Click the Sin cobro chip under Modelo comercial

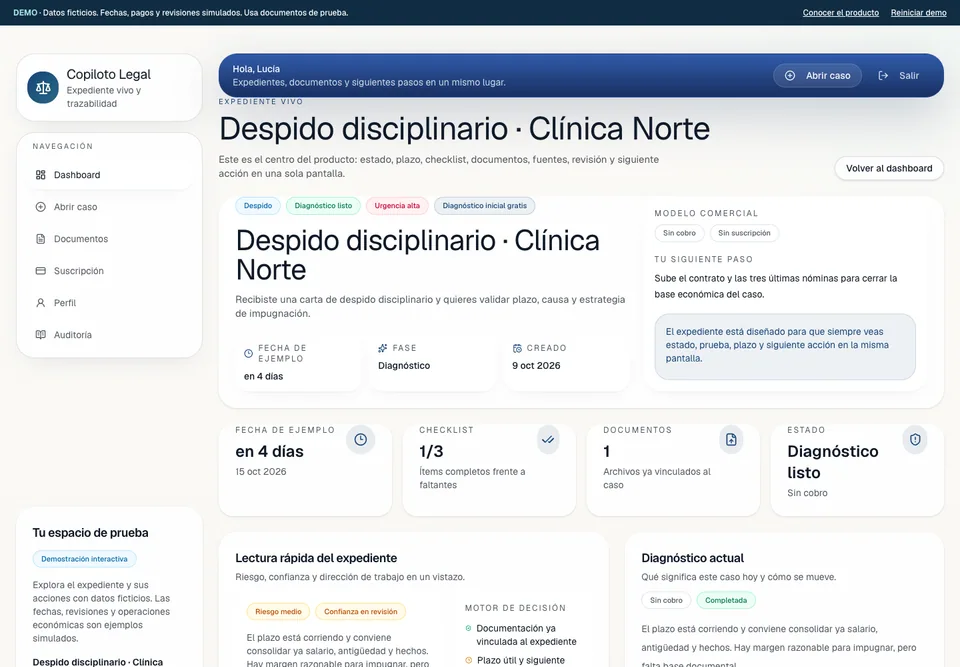click(679, 233)
